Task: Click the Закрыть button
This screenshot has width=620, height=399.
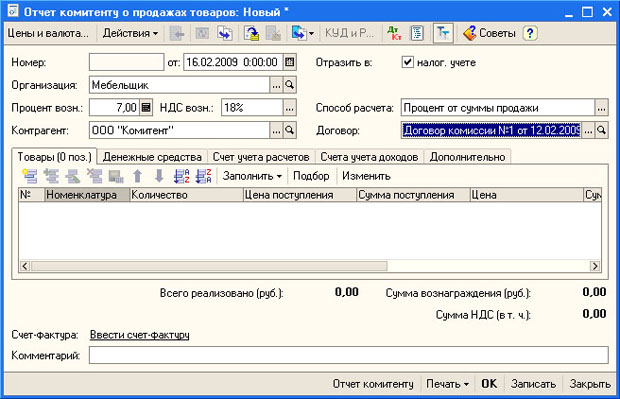Action: [590, 384]
